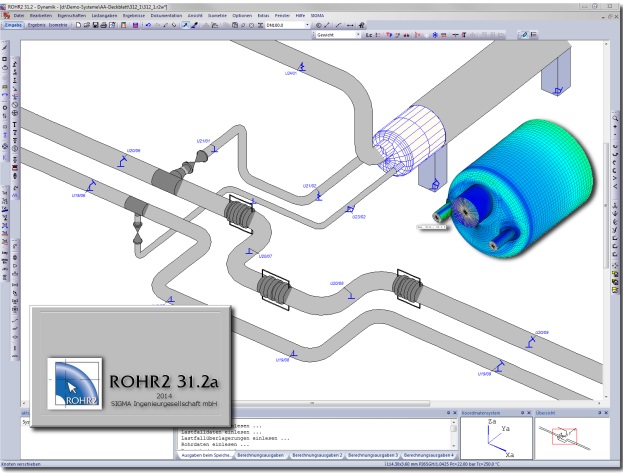Click the double-headed arrow measure icon
The image size is (623, 473).
[x=350, y=25]
